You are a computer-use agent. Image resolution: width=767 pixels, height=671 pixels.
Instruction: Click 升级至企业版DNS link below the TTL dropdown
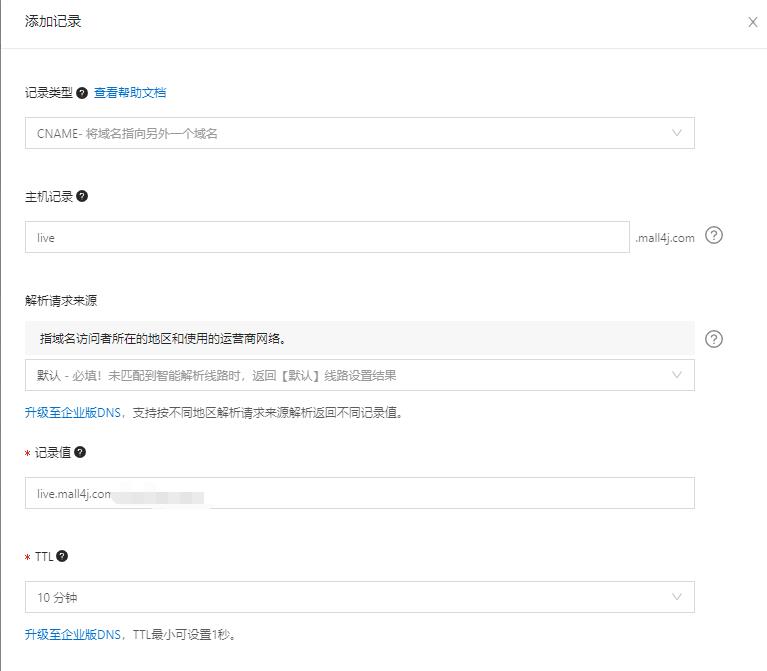tap(73, 634)
